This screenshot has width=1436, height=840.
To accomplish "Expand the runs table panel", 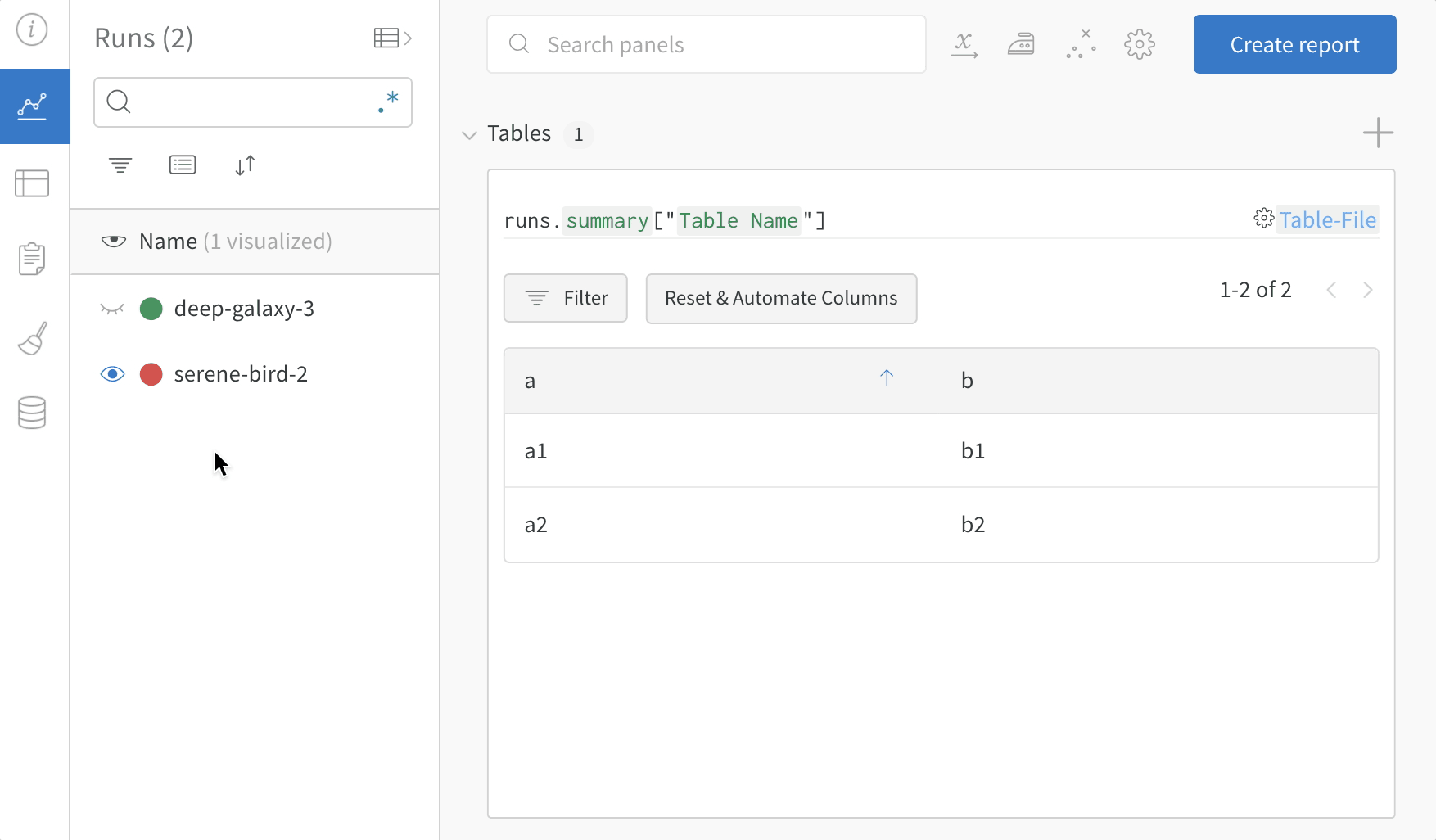I will click(x=392, y=38).
